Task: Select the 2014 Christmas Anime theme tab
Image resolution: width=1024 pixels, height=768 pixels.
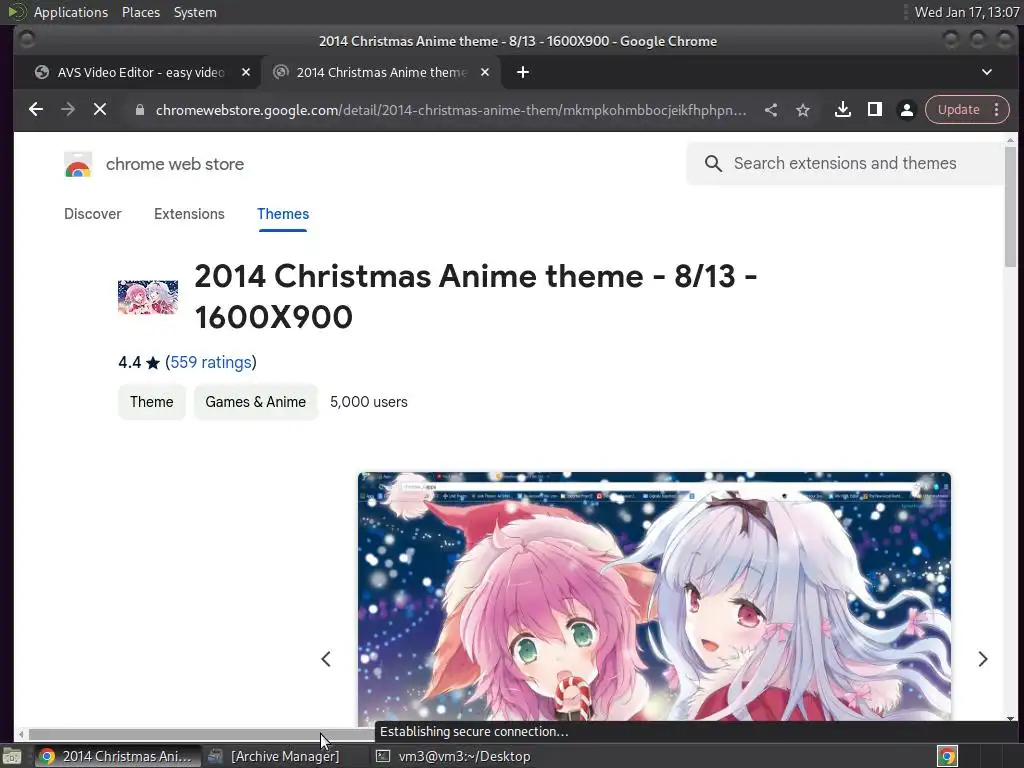Action: pyautogui.click(x=381, y=72)
